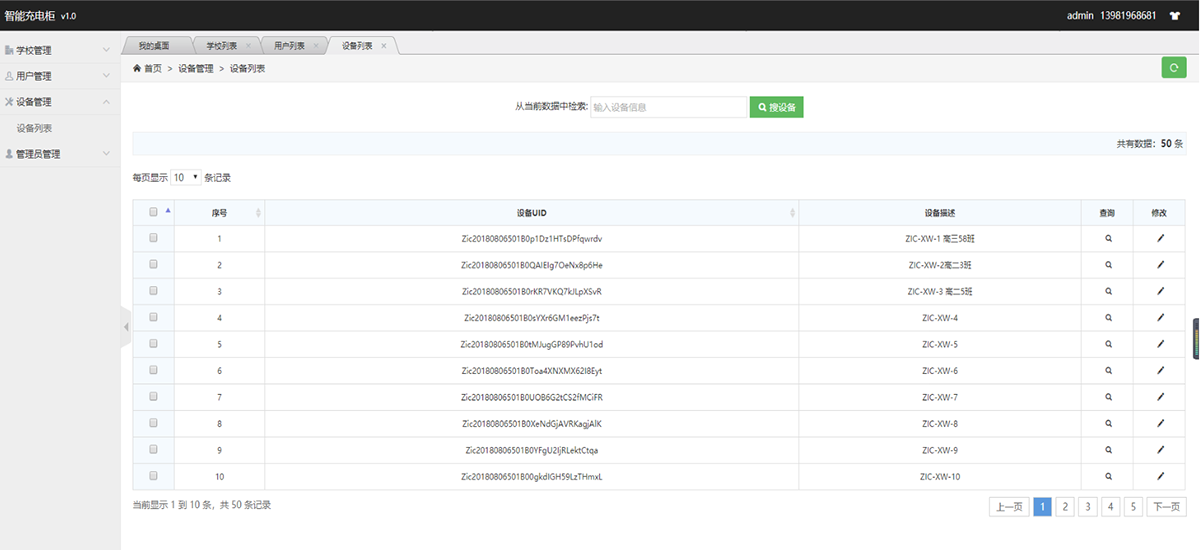Open query icon for device row 1
This screenshot has height=550, width=1200.
(x=1108, y=239)
